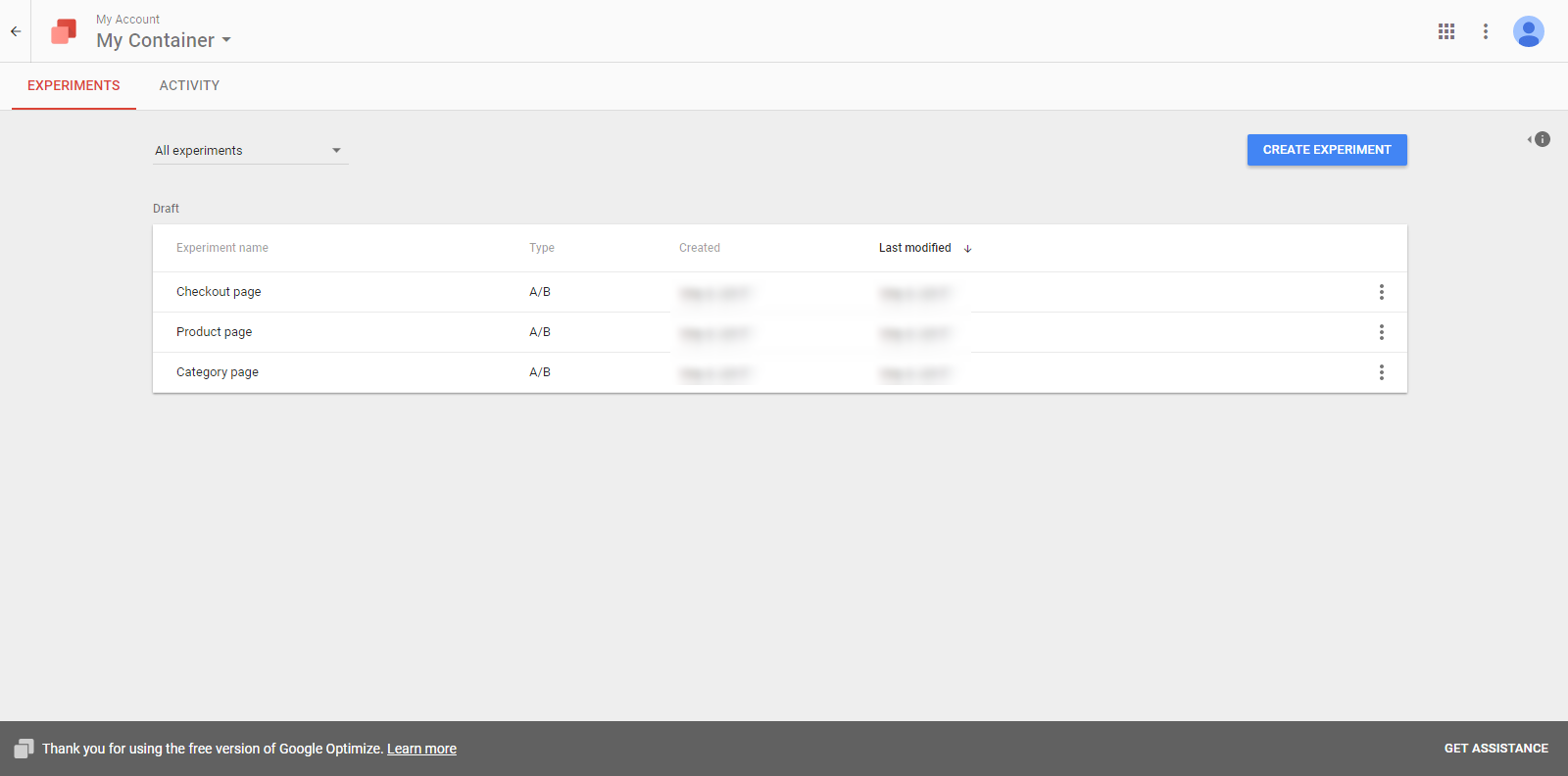Image resolution: width=1568 pixels, height=776 pixels.
Task: Open options menu for Checkout page
Action: [1382, 292]
